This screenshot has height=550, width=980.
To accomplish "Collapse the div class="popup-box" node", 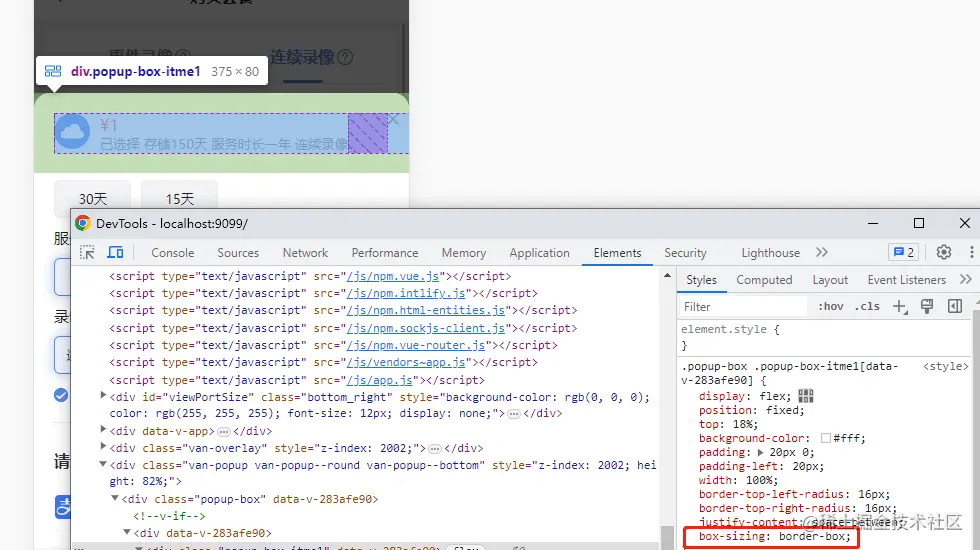I will [x=115, y=498].
